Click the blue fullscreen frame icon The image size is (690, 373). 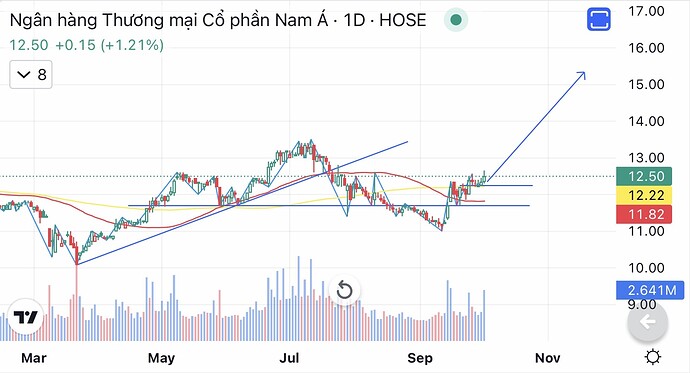point(598,20)
